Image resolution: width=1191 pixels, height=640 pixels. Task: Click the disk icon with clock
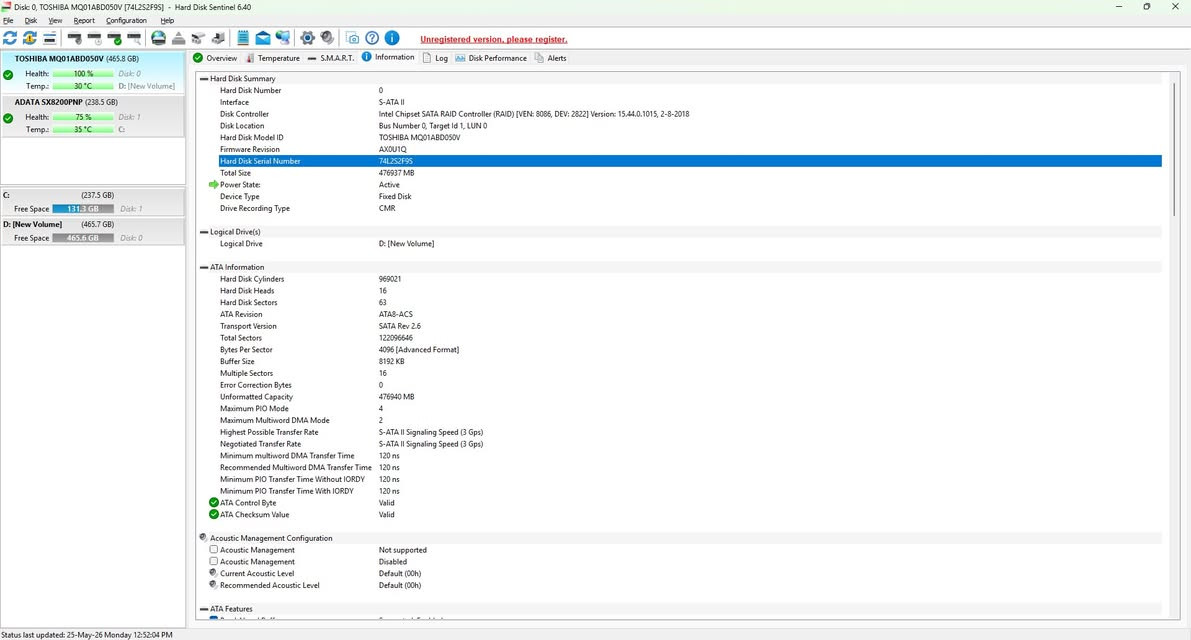click(94, 38)
